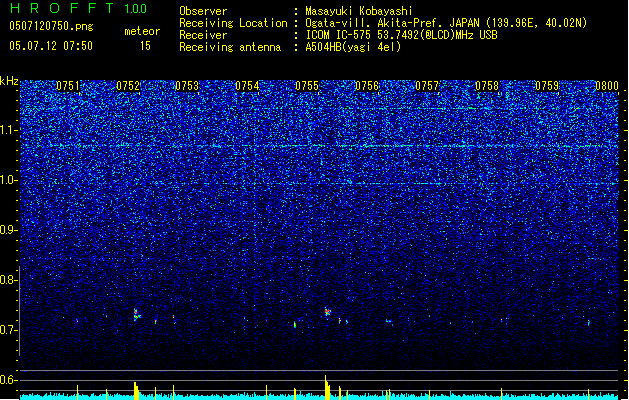
Task: Select the file name 0507120750.png
Action: coord(51,26)
